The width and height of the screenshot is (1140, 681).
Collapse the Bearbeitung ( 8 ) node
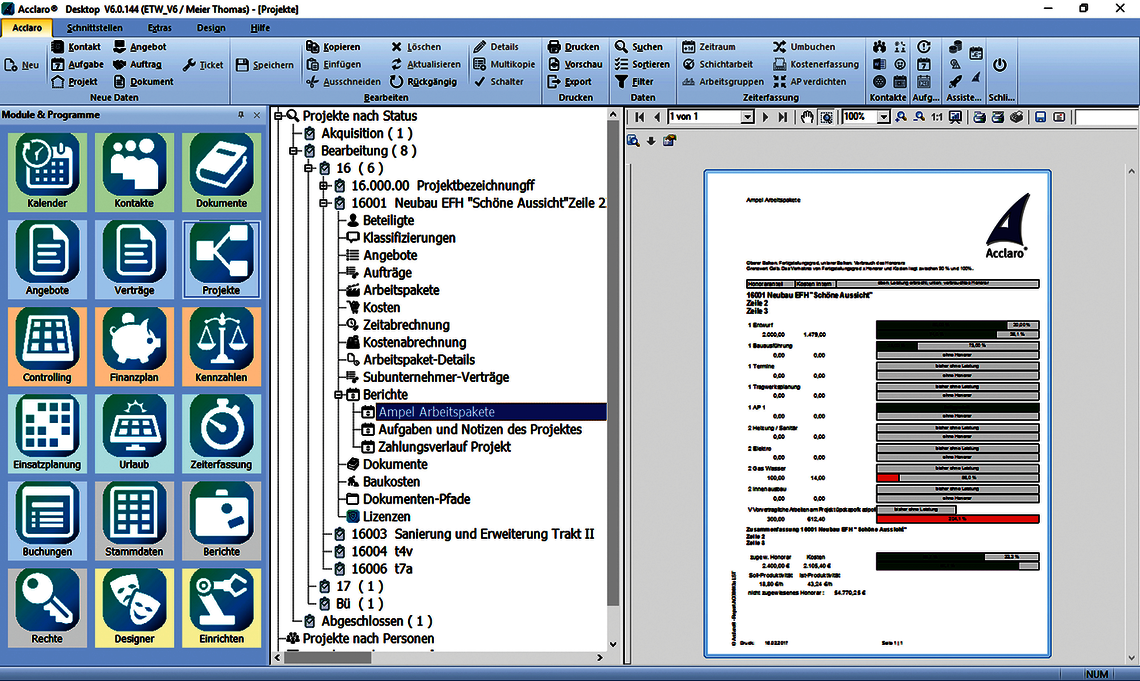294,150
